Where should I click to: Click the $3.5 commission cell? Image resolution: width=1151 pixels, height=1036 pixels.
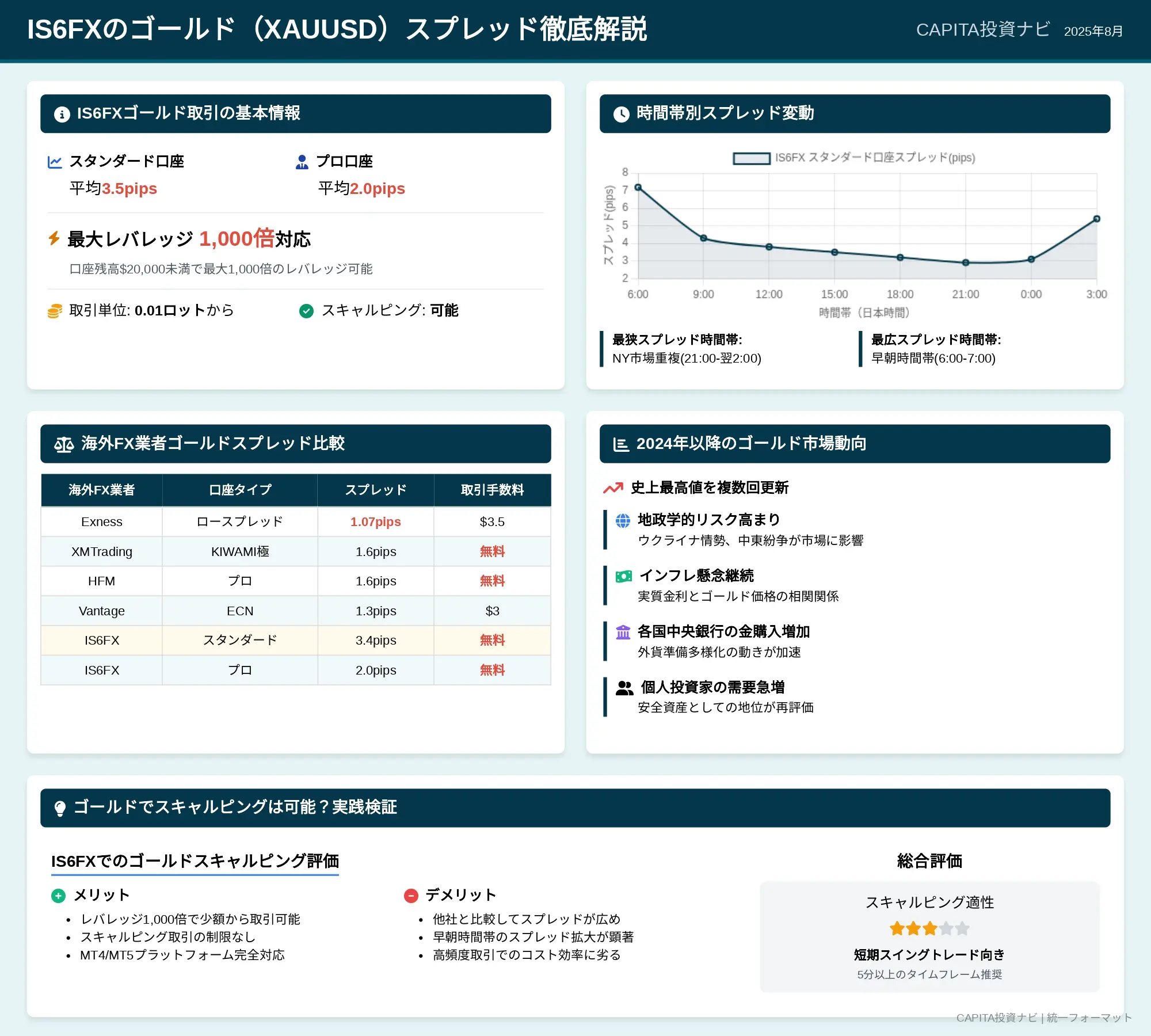(x=493, y=521)
